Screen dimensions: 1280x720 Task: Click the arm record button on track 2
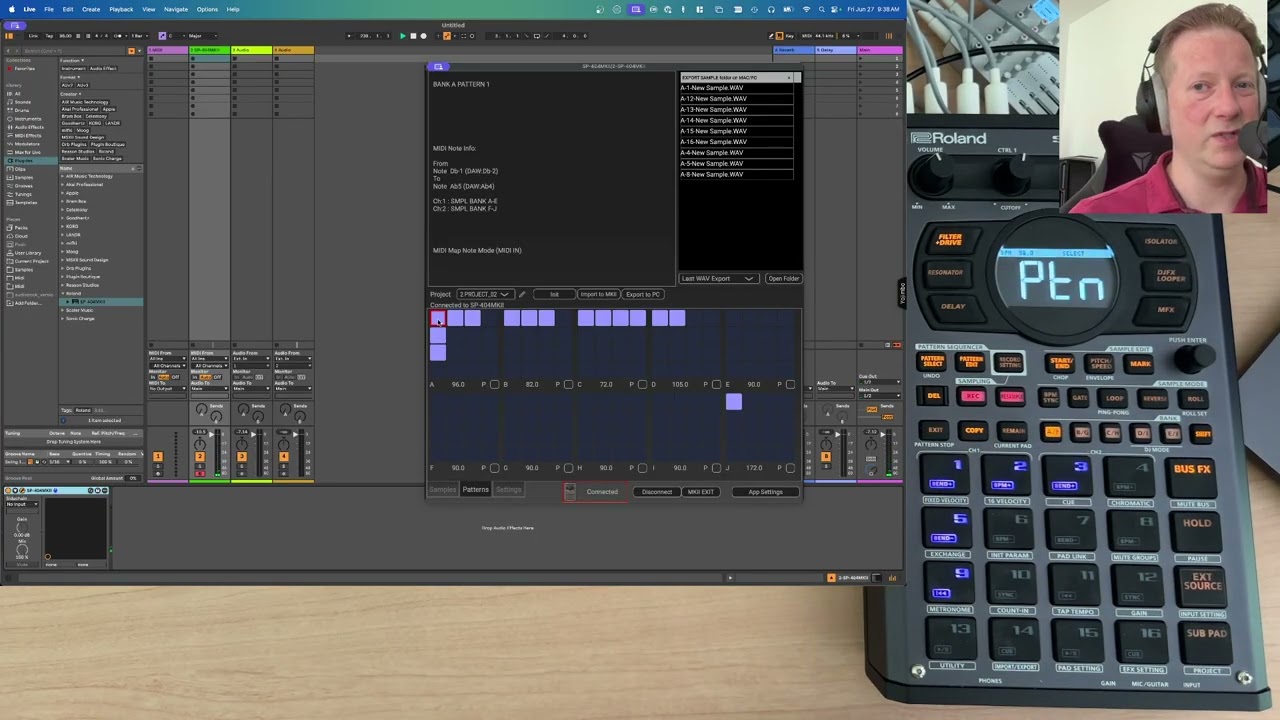[x=200, y=474]
